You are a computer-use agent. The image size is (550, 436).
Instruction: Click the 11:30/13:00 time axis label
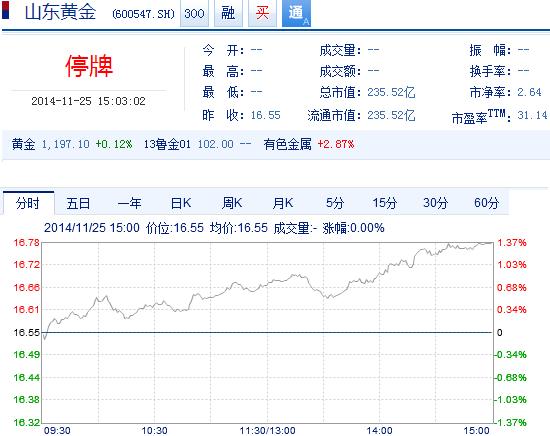click(x=268, y=430)
